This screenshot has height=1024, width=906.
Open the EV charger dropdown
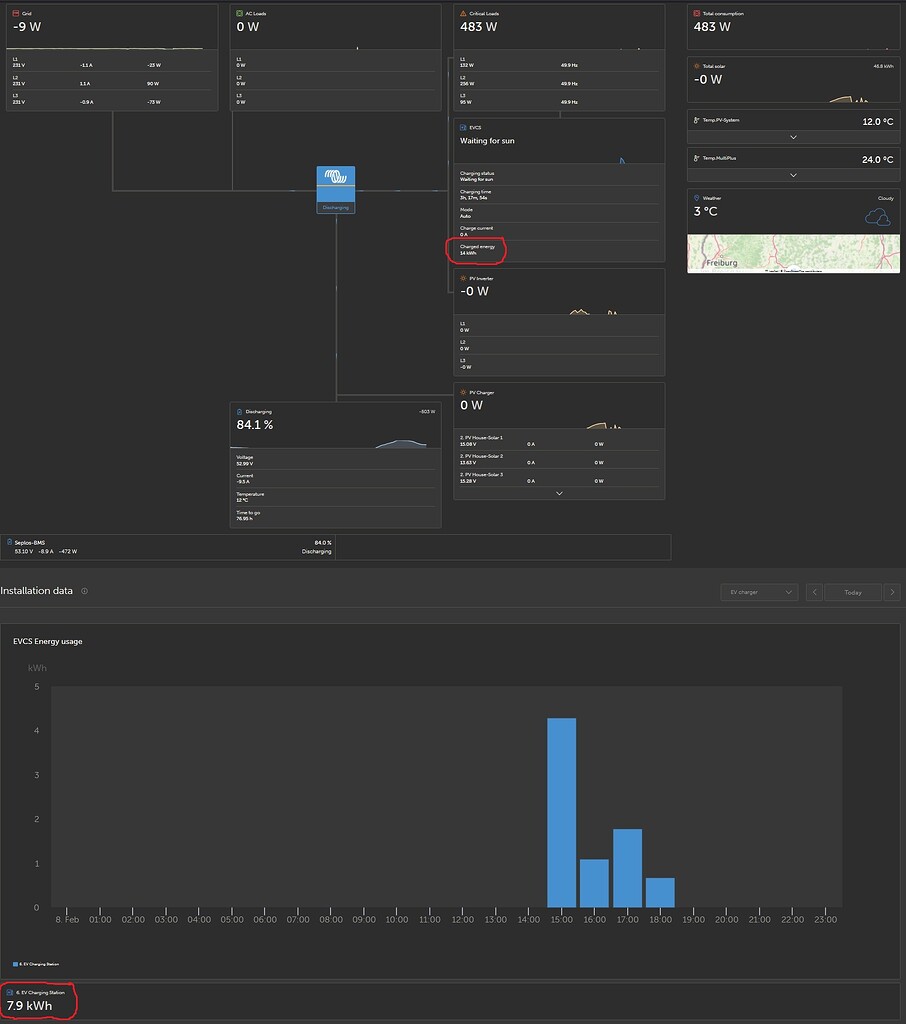pyautogui.click(x=758, y=592)
